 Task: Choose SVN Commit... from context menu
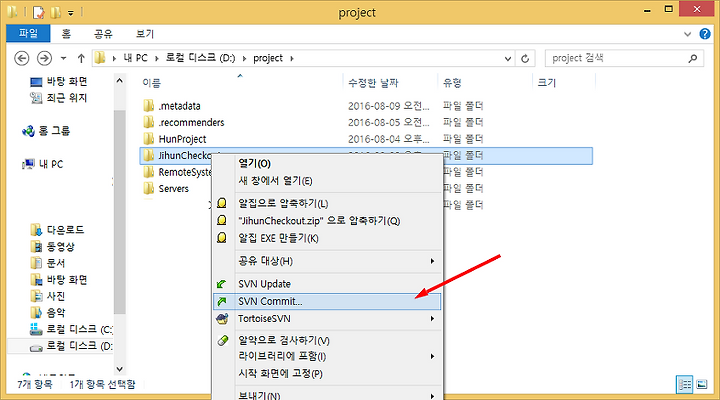click(327, 301)
